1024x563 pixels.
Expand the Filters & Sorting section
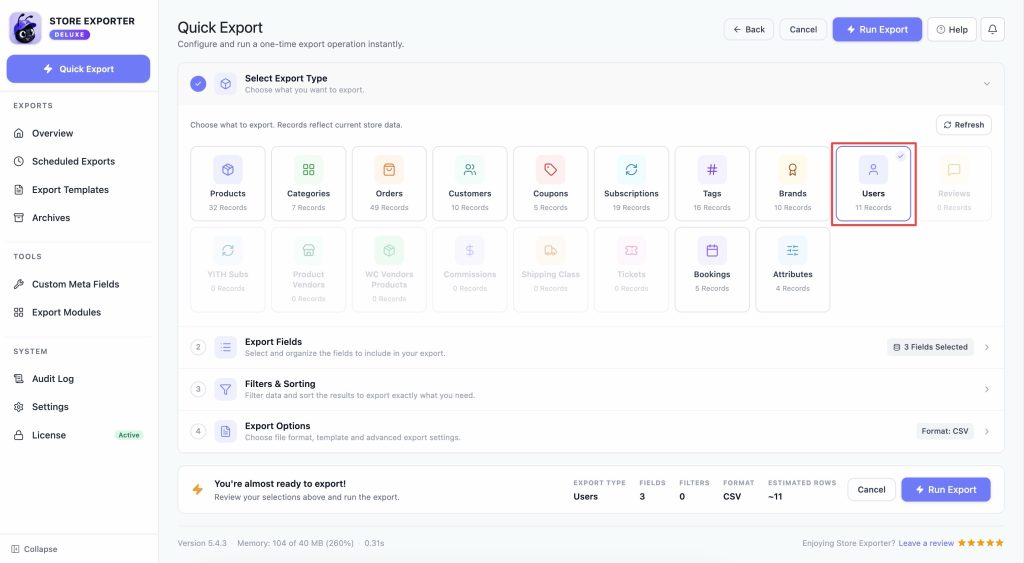coord(591,389)
